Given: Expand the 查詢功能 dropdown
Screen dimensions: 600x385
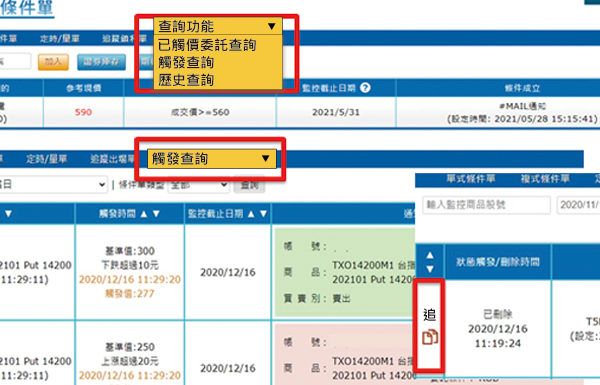Looking at the screenshot, I should [x=218, y=26].
